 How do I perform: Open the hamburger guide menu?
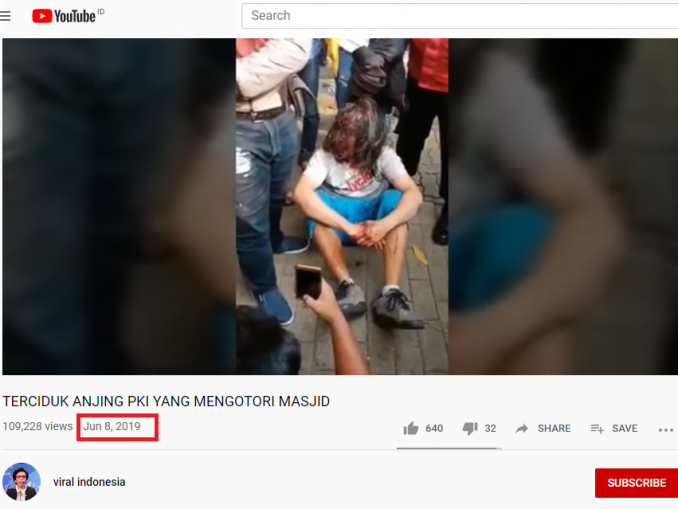(5, 16)
